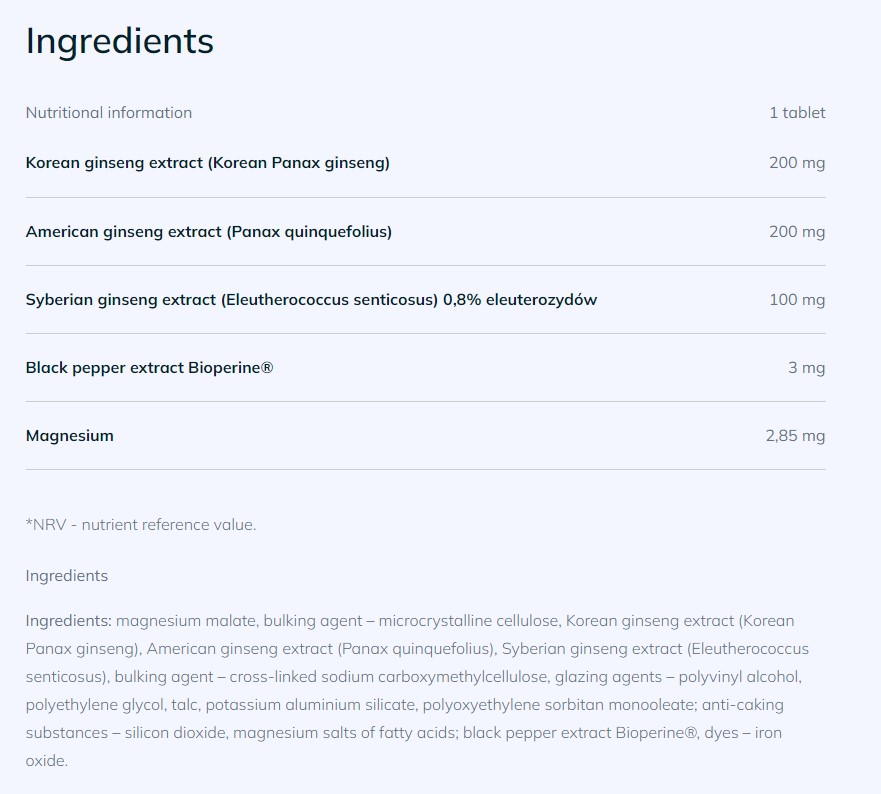881x794 pixels.
Task: Select the Magnesium row name
Action: pyautogui.click(x=70, y=436)
